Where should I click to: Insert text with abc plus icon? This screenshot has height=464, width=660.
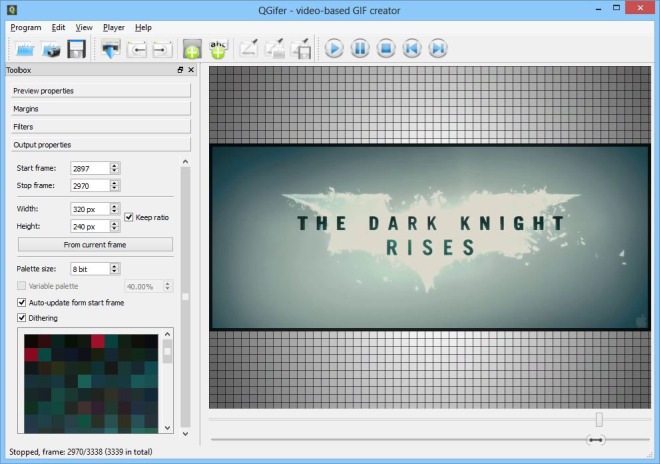pos(218,49)
